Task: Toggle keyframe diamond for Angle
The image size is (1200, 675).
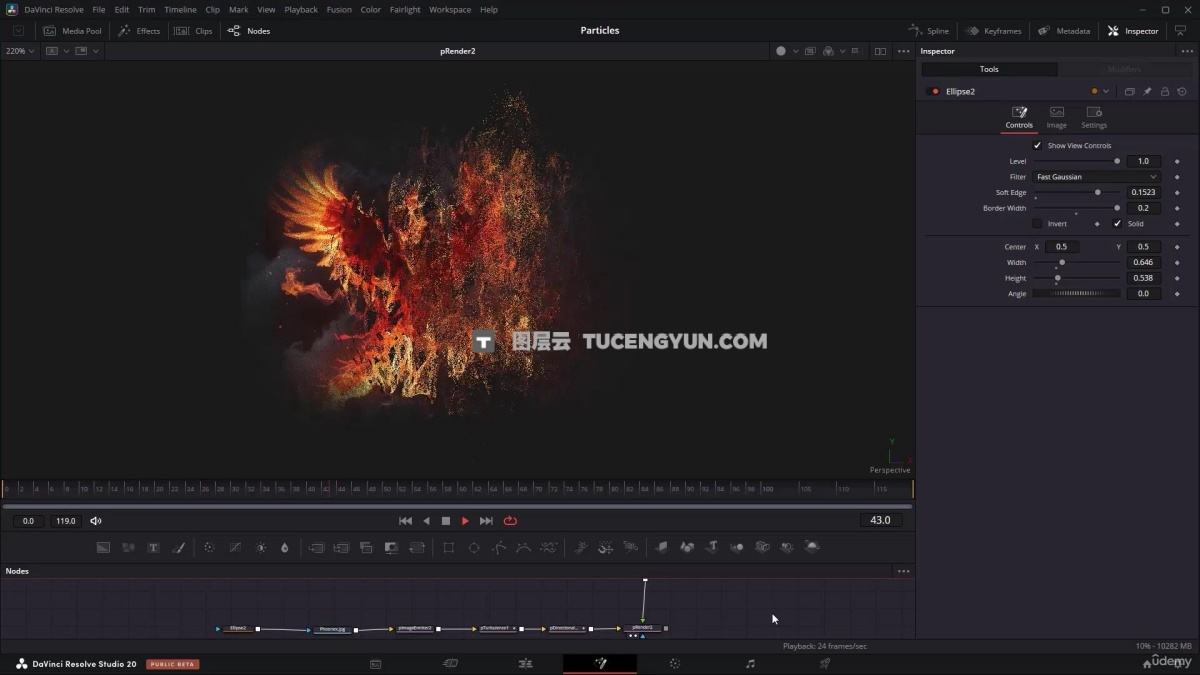Action: pos(1177,294)
